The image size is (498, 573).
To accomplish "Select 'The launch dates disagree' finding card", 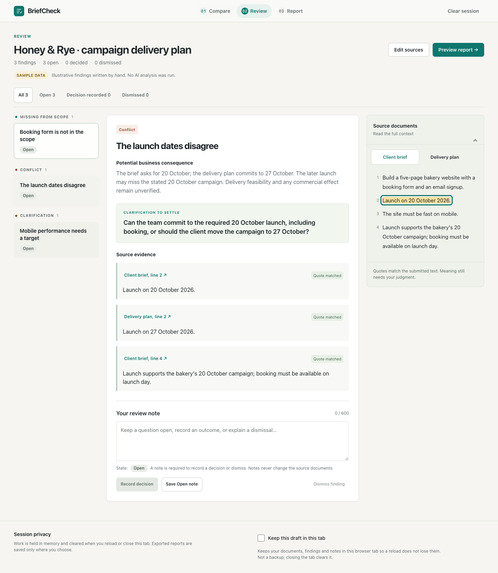I will (56, 190).
